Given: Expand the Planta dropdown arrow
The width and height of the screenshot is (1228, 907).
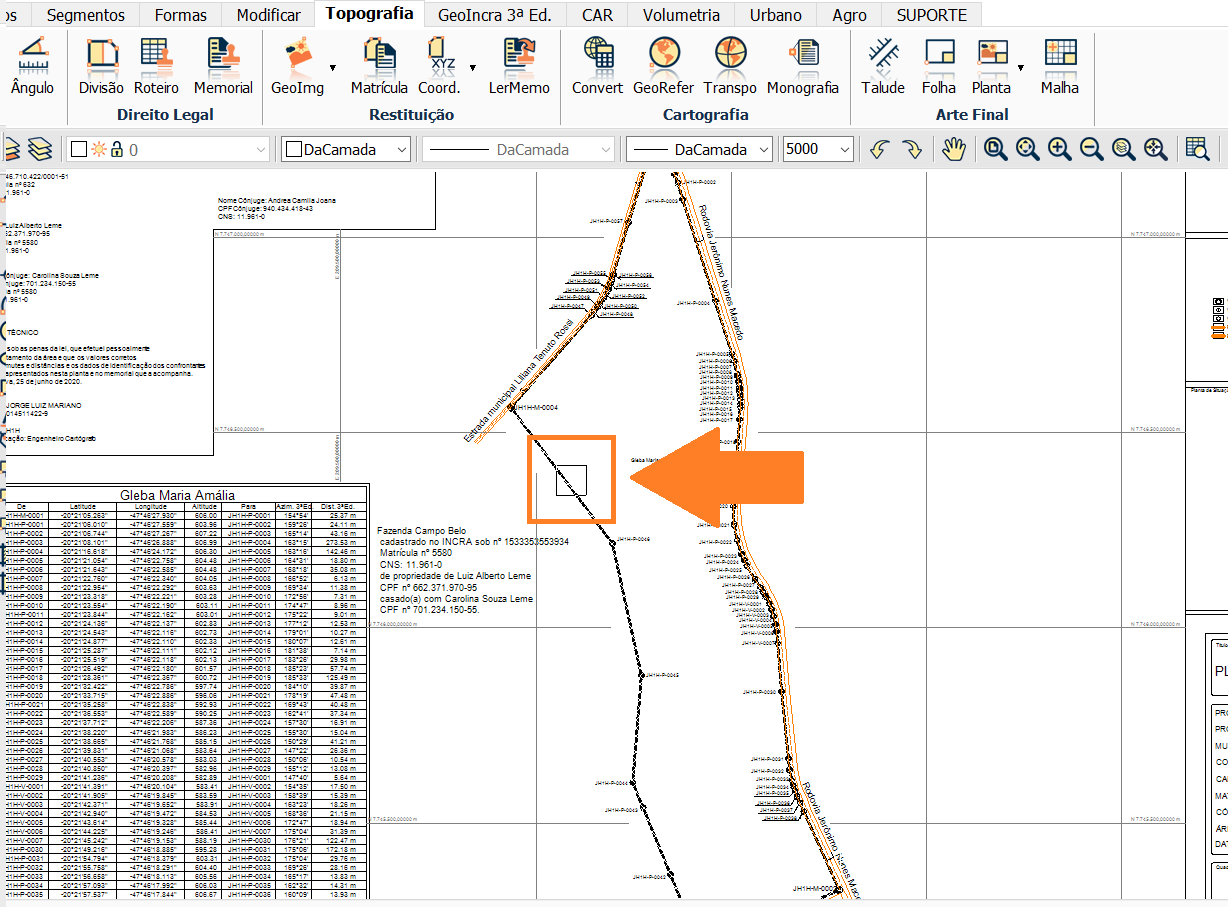Looking at the screenshot, I should point(1021,68).
